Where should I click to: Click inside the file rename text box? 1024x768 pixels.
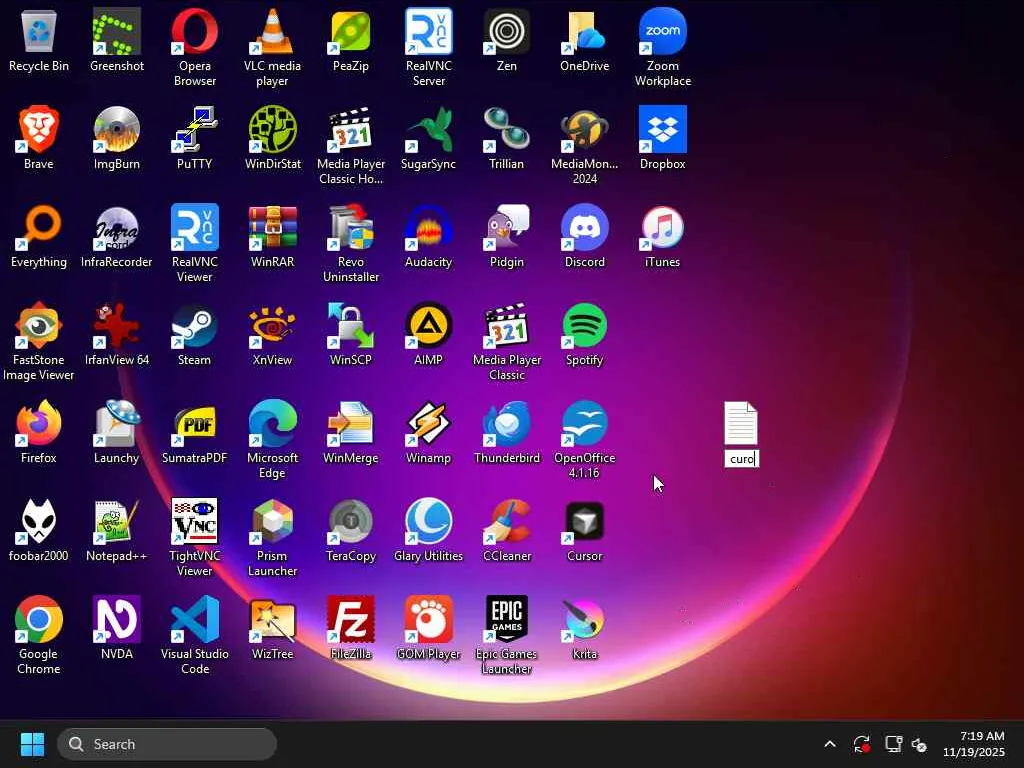click(x=742, y=459)
